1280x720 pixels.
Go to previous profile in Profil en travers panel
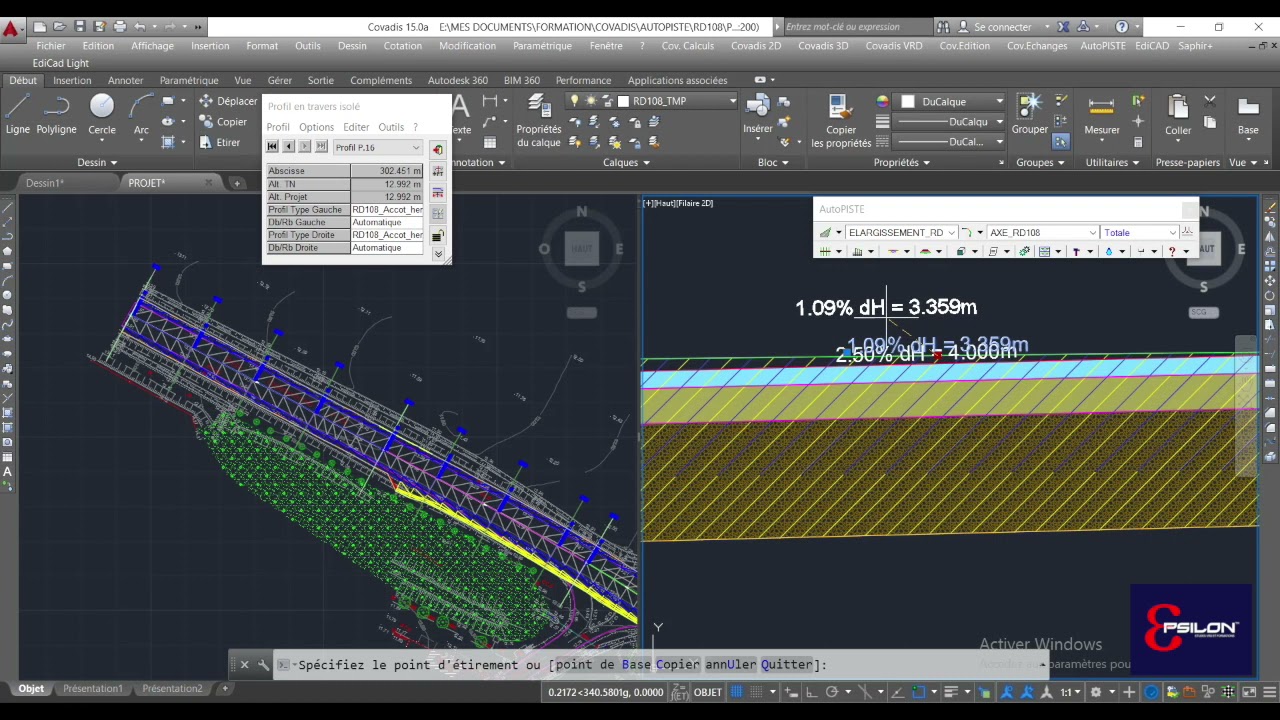pos(288,147)
